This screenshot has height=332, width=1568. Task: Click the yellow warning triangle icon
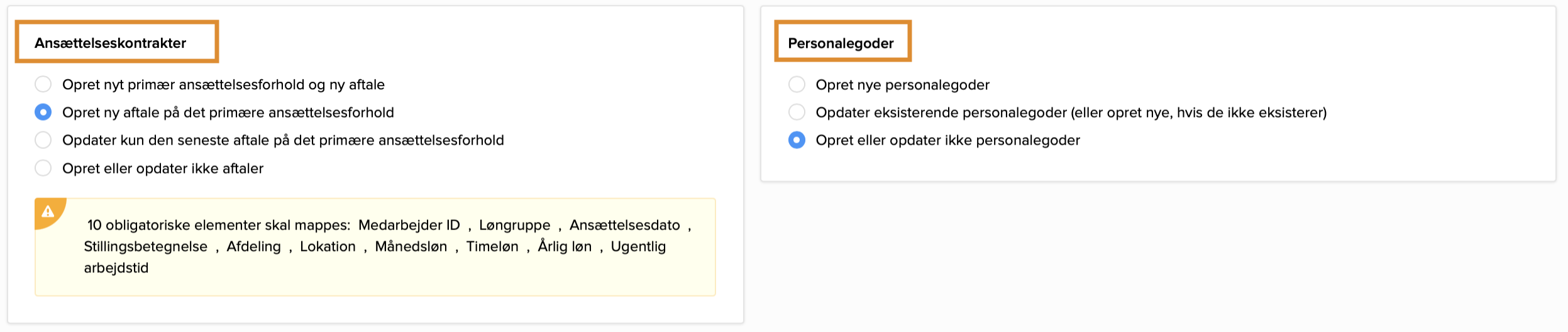pos(48,212)
